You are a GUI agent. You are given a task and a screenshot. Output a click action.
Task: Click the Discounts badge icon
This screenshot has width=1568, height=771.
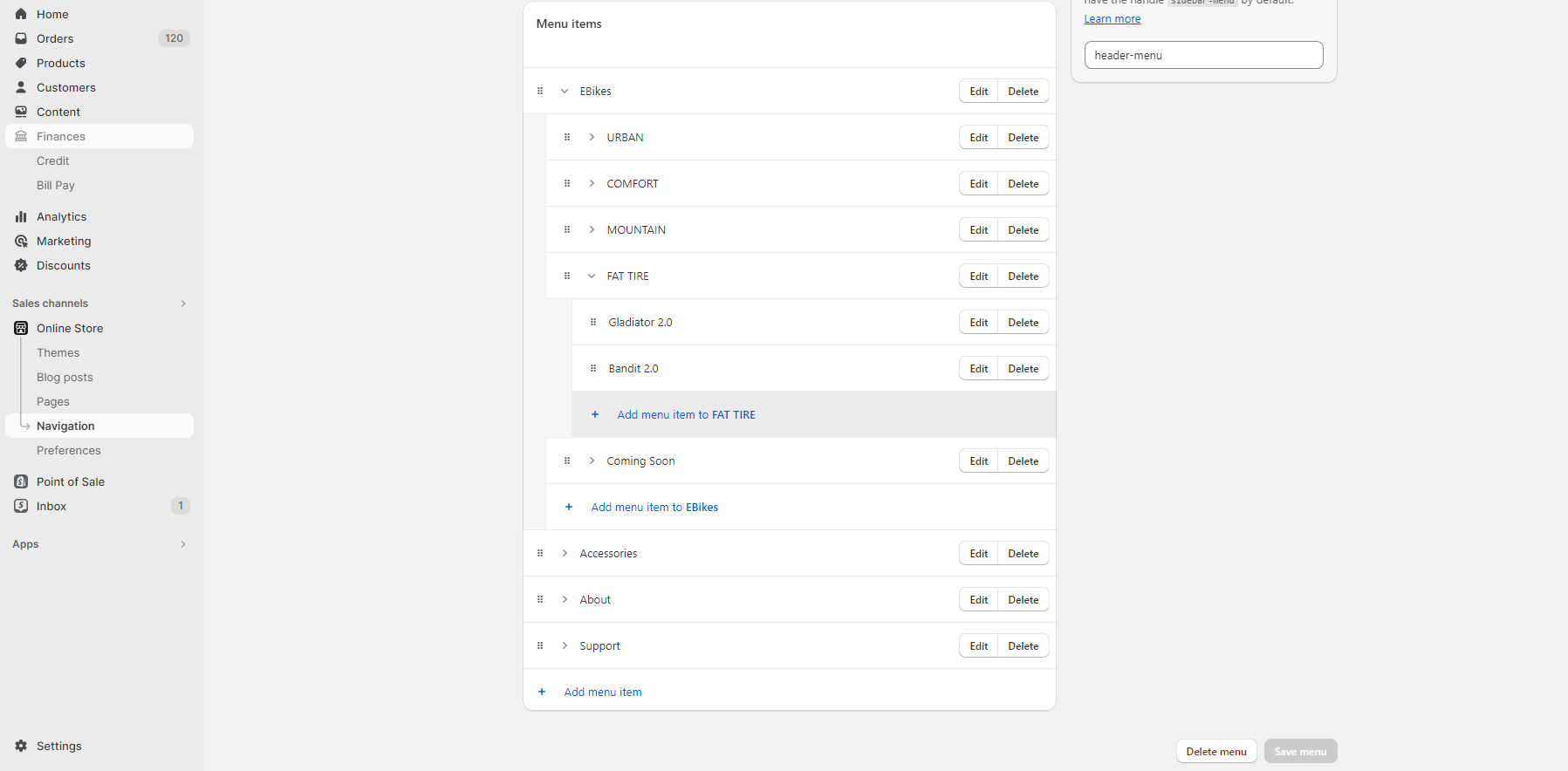pyautogui.click(x=21, y=265)
